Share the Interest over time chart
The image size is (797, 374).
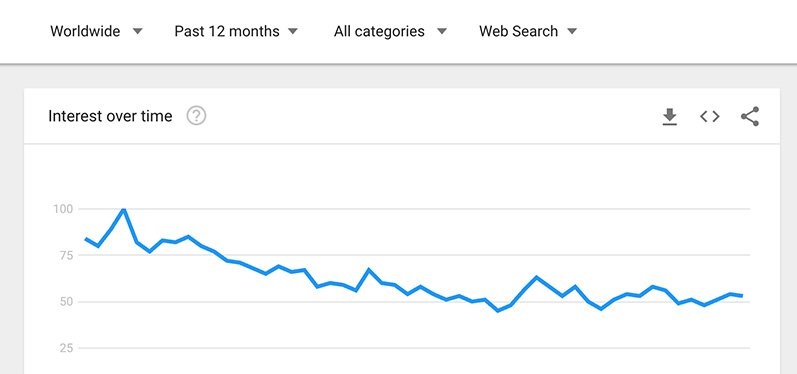(x=750, y=116)
